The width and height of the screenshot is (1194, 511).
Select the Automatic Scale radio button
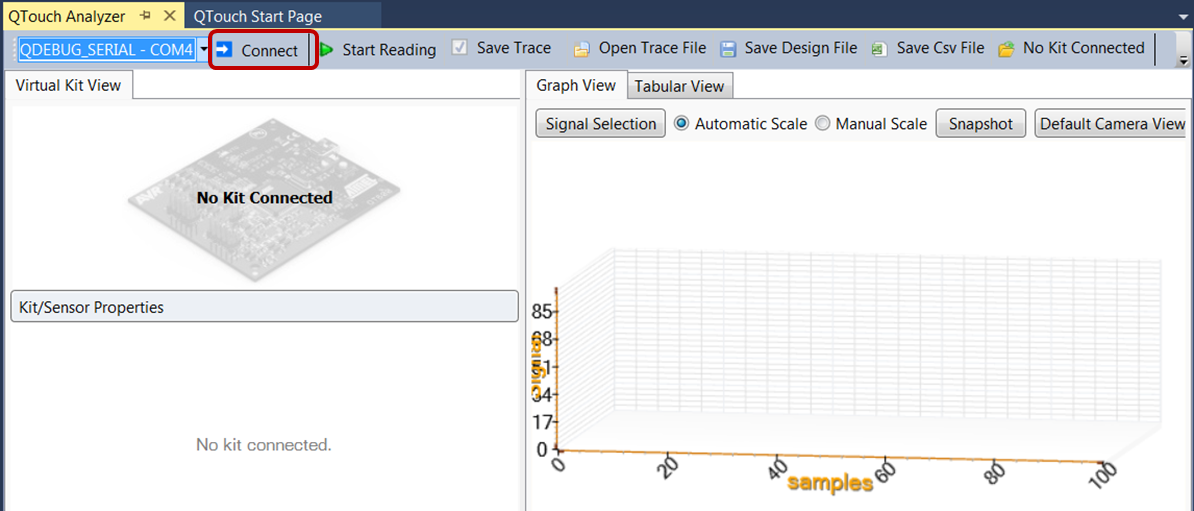[x=682, y=124]
